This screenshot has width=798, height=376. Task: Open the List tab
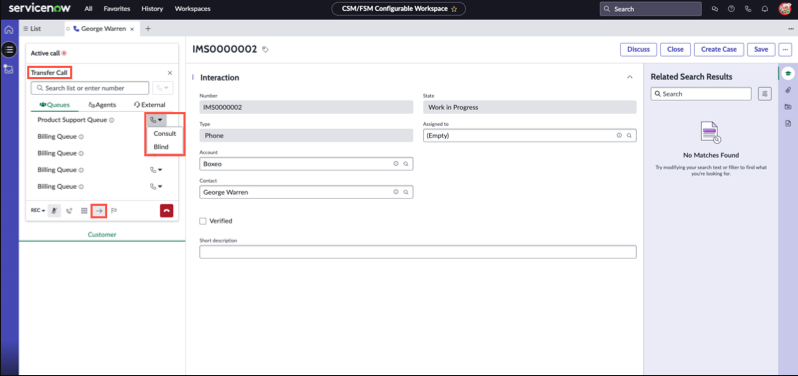click(32, 29)
